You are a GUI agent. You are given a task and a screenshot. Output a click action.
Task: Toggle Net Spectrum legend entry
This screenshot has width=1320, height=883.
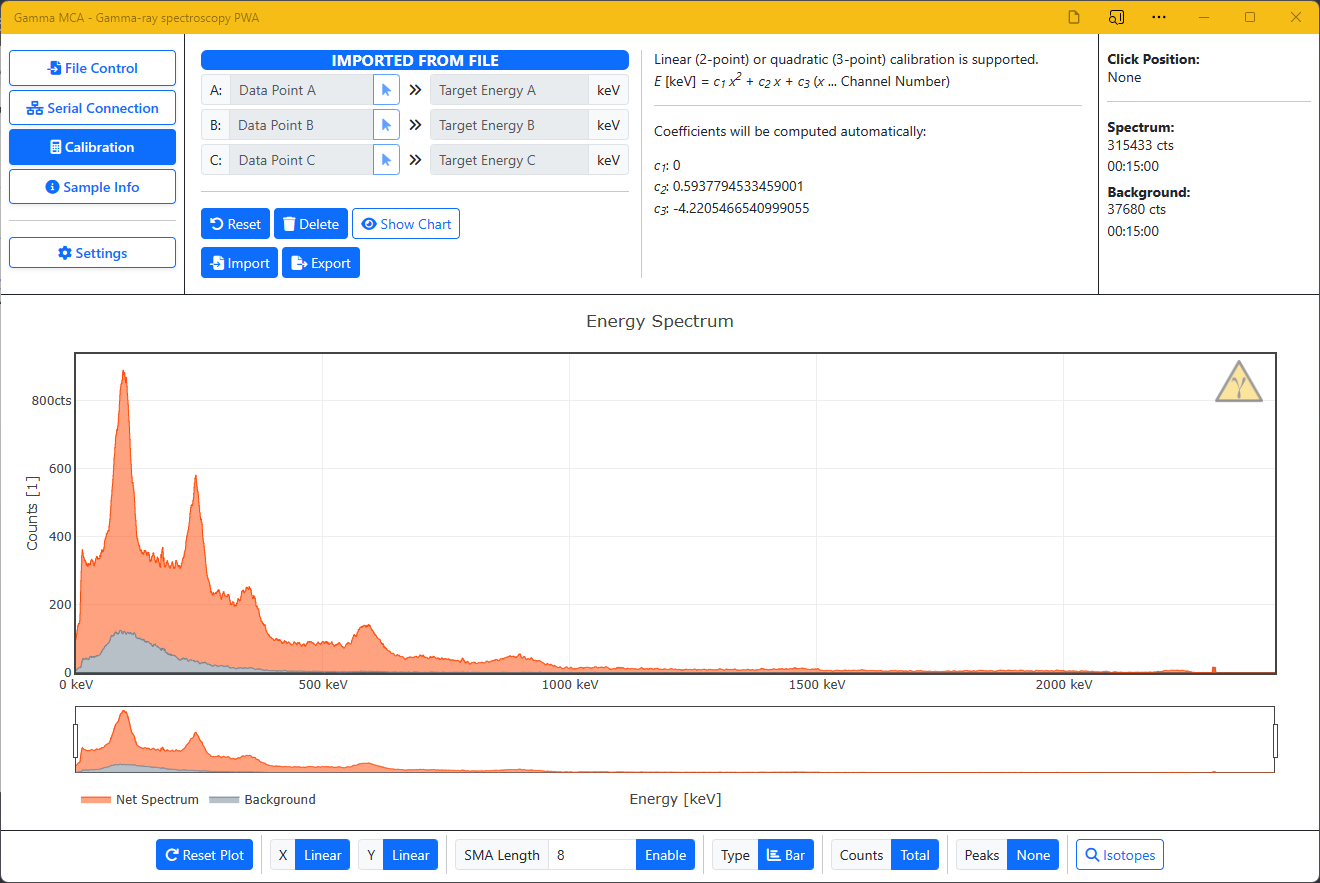[140, 800]
